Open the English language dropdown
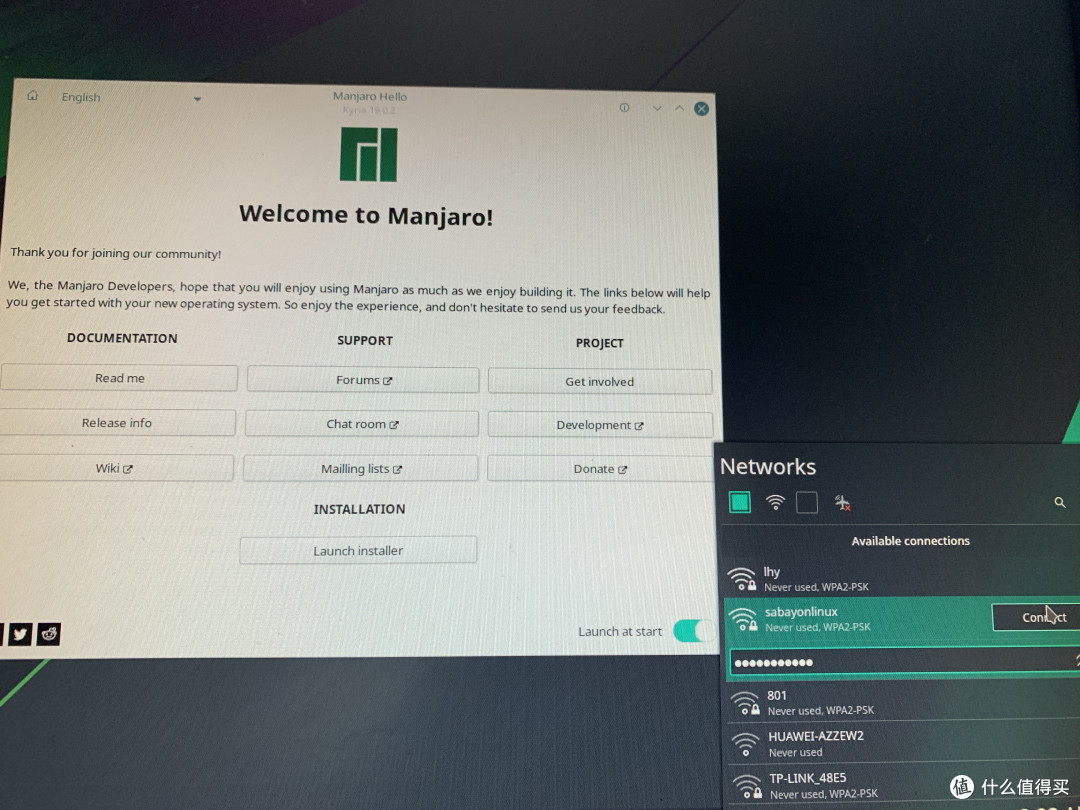This screenshot has width=1080, height=810. [x=131, y=98]
